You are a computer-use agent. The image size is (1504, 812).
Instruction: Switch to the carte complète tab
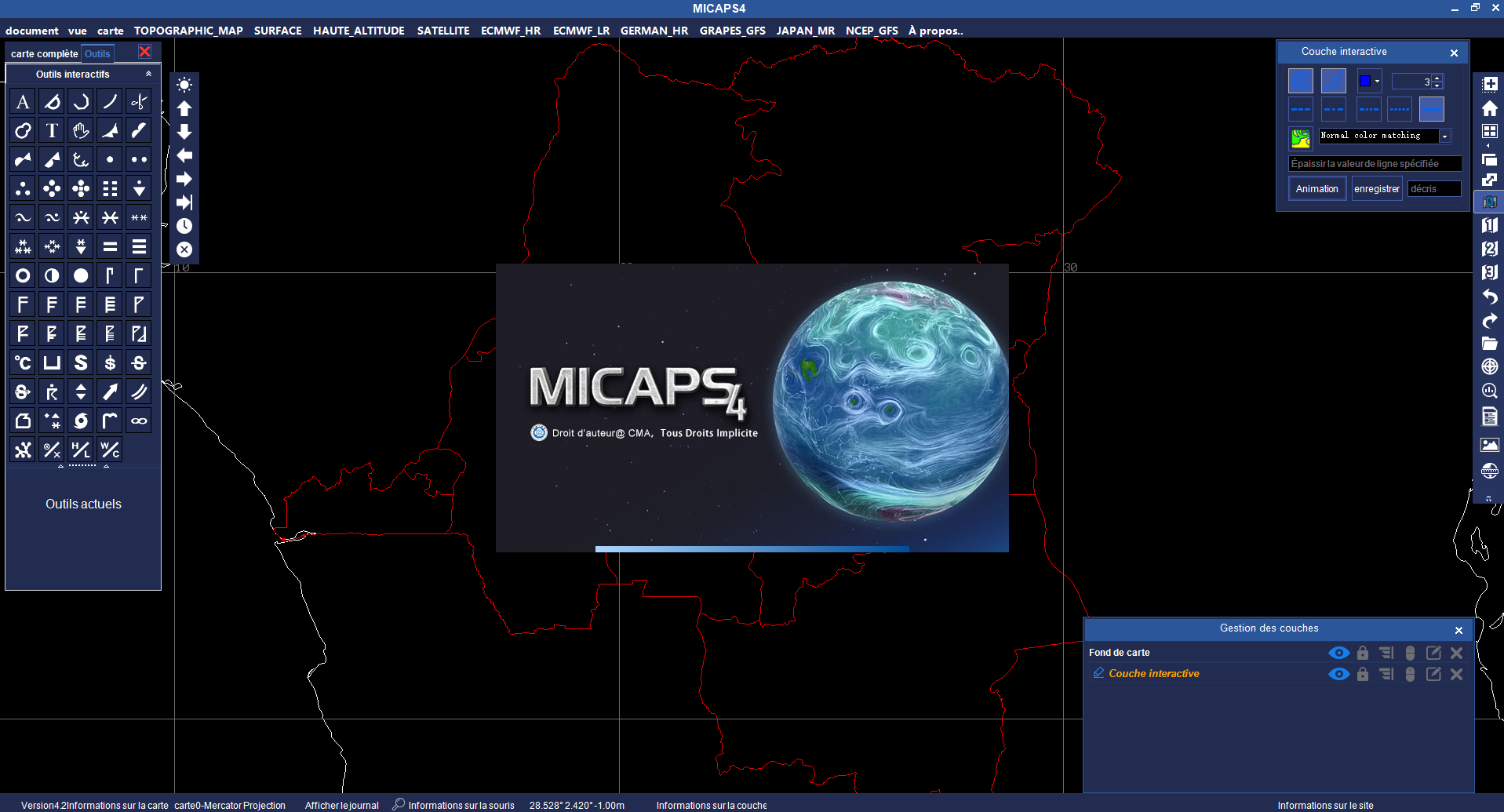coord(44,54)
